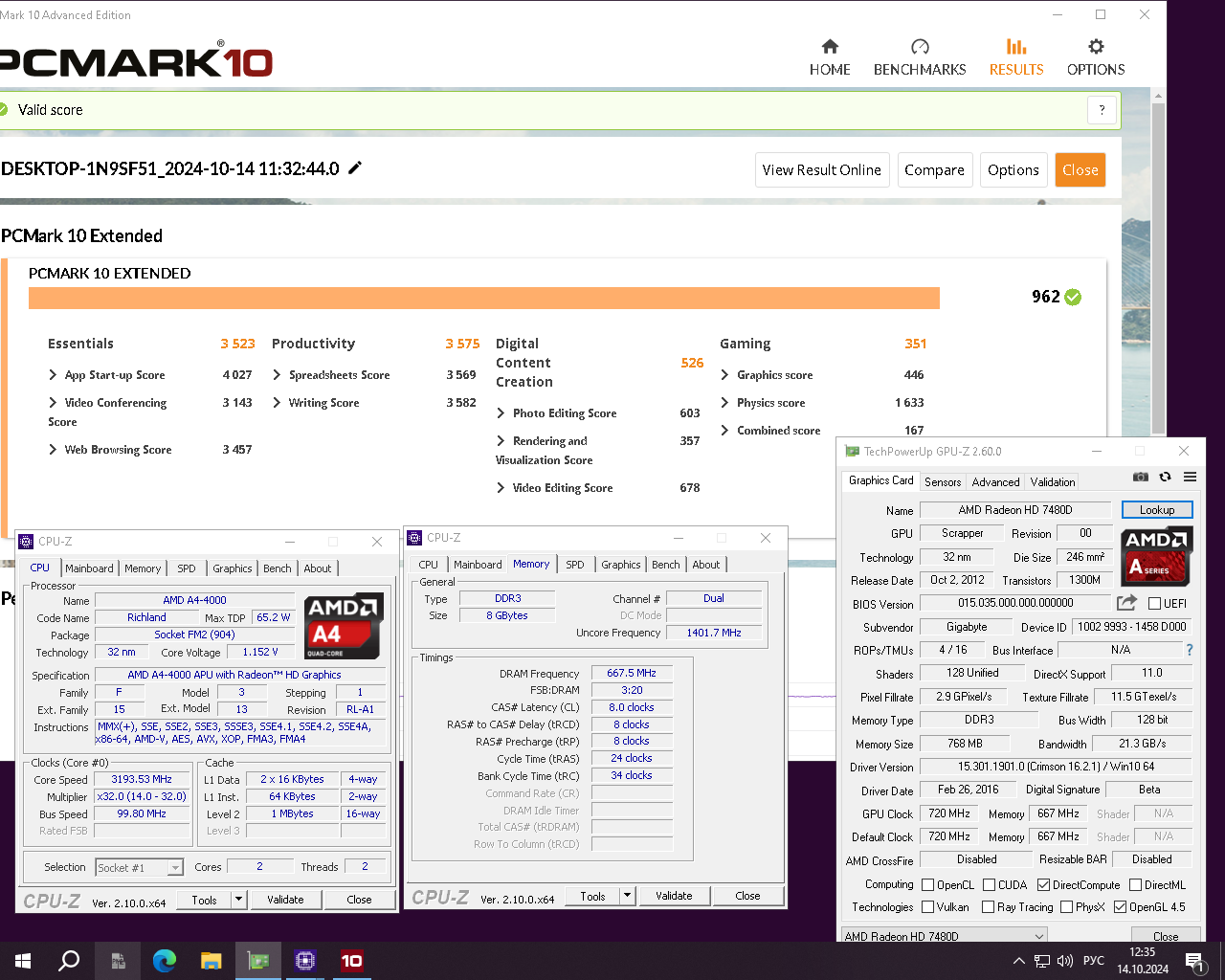This screenshot has height=980, width=1225.
Task: Click the AMD A Series logo in GPU-Z
Action: pos(1156,556)
